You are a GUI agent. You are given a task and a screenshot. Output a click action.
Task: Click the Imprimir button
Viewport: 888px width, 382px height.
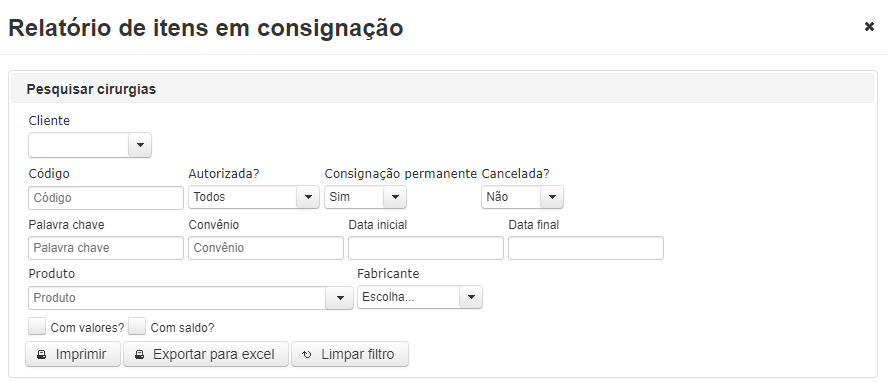[73, 354]
